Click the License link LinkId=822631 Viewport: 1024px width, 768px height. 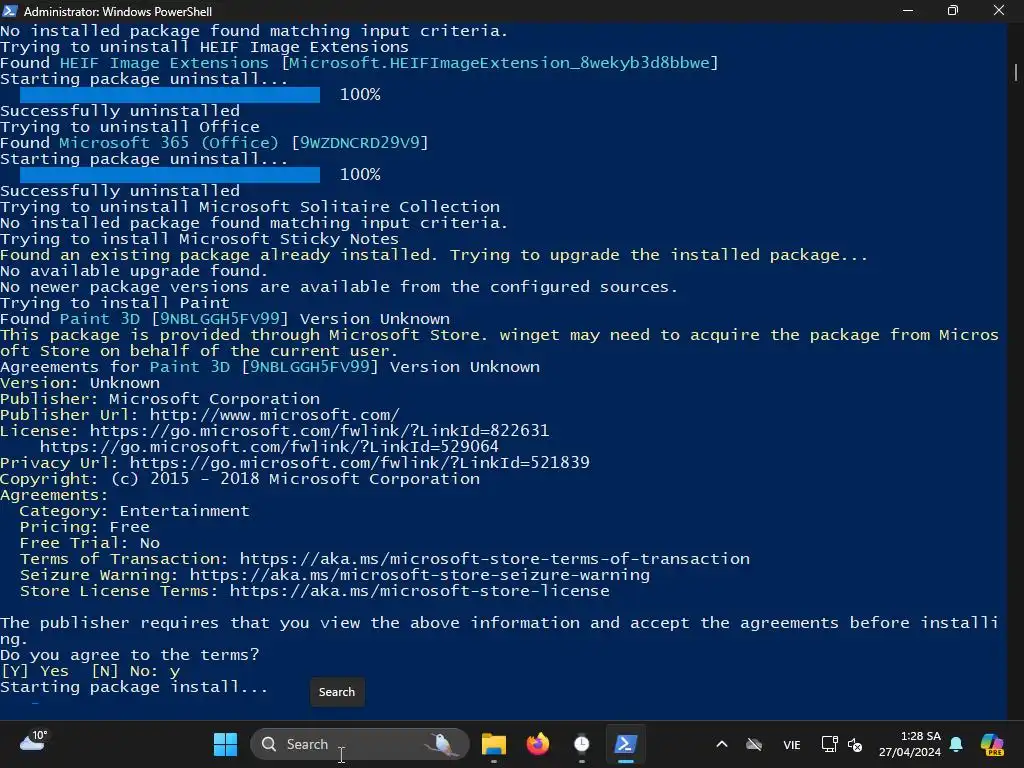tap(319, 431)
